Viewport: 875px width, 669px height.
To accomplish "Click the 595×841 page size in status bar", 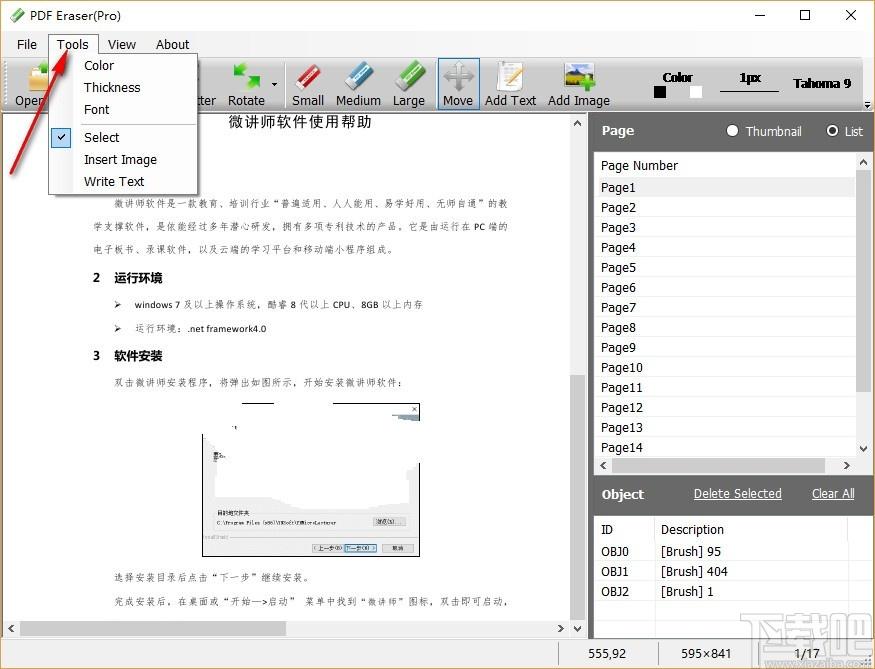I will tap(706, 653).
